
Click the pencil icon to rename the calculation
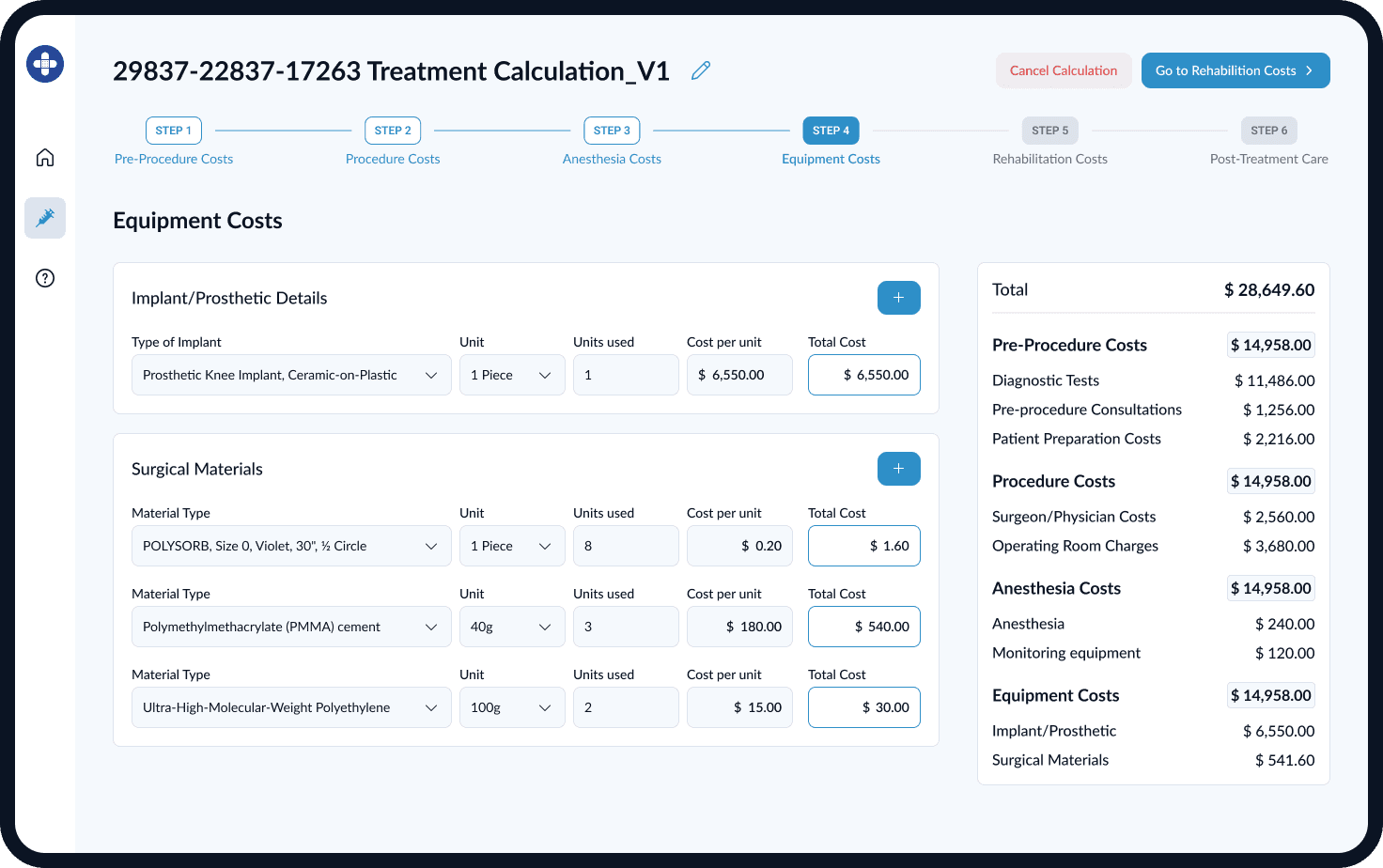click(x=699, y=70)
